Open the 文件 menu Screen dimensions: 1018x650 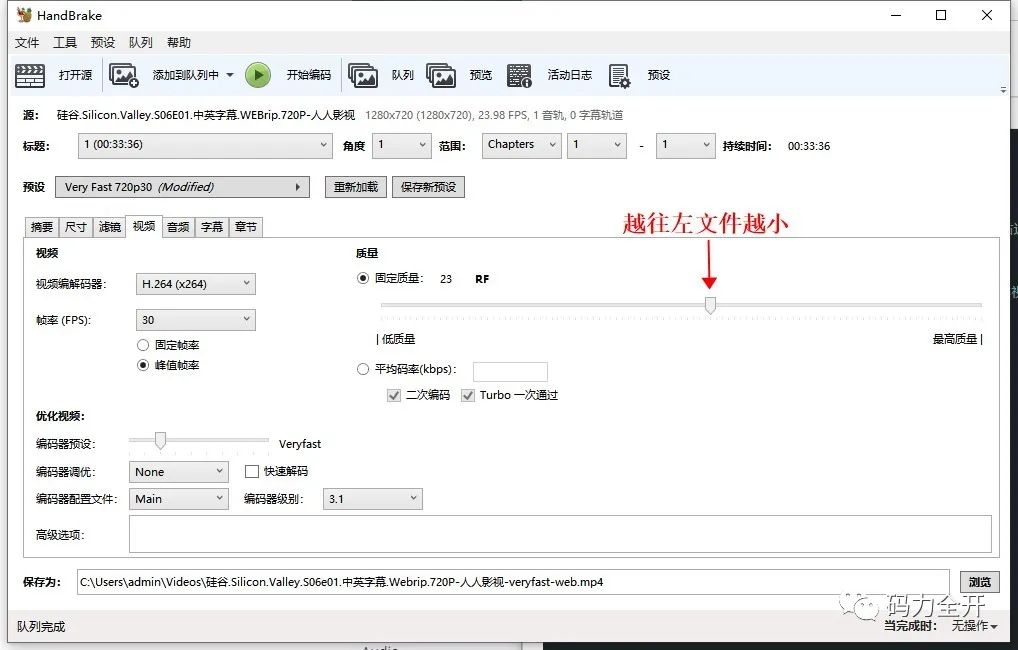tap(27, 43)
